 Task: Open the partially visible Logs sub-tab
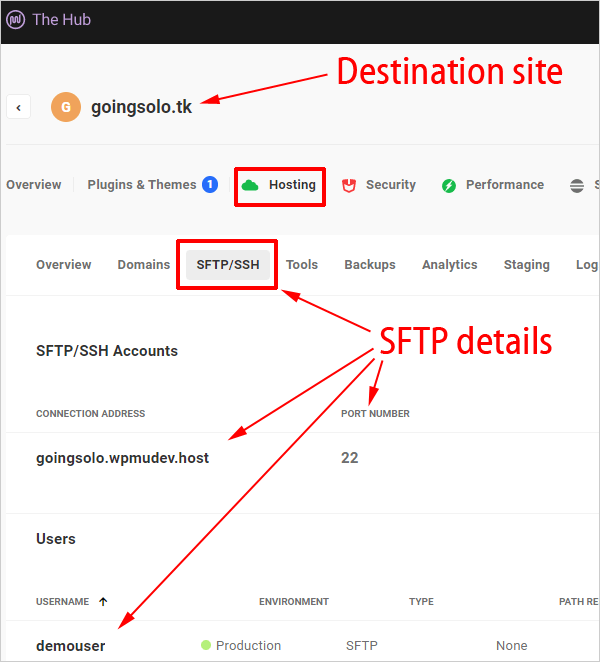point(587,265)
